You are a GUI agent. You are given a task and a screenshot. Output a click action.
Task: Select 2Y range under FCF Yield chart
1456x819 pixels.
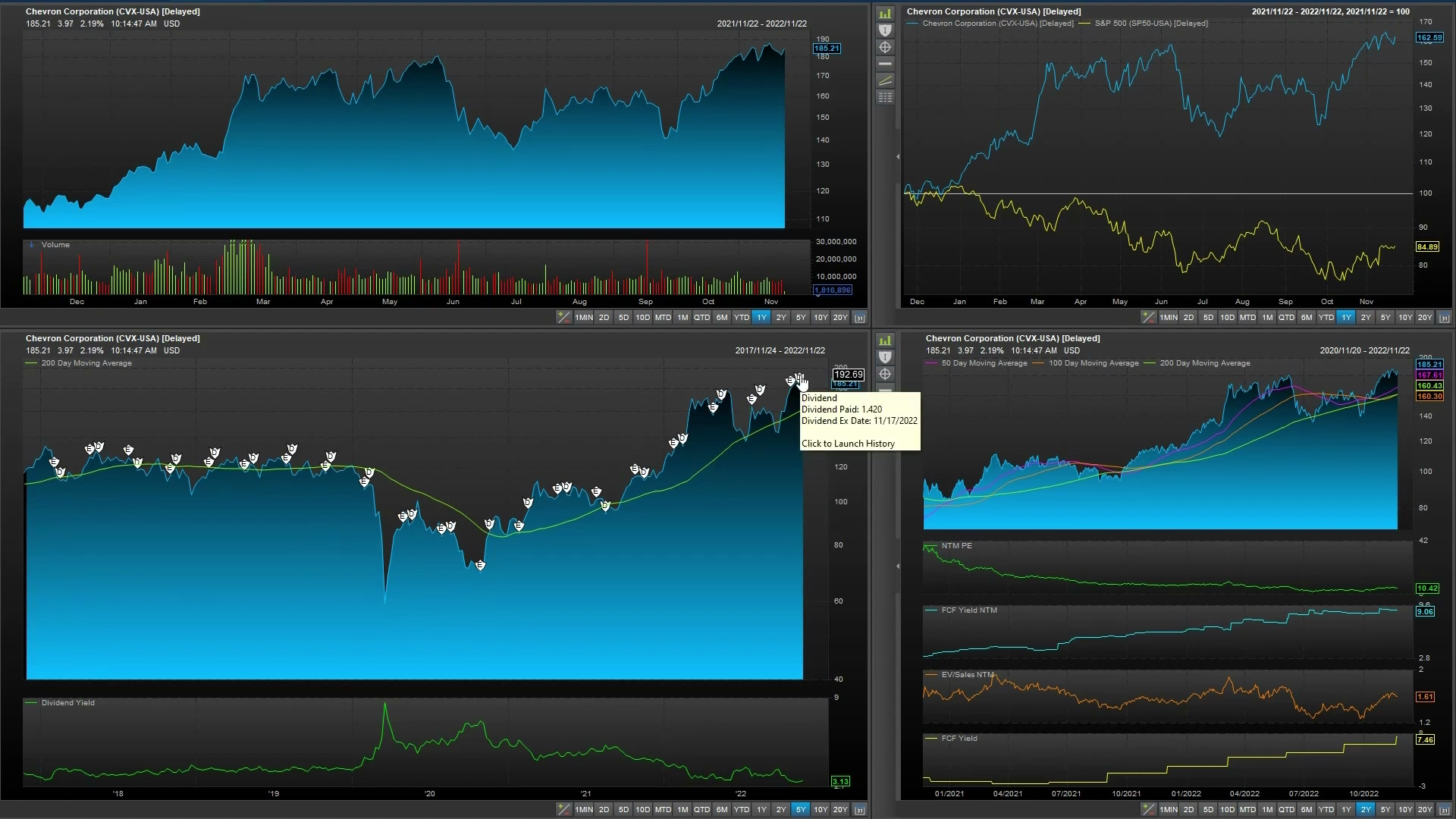coord(1366,810)
